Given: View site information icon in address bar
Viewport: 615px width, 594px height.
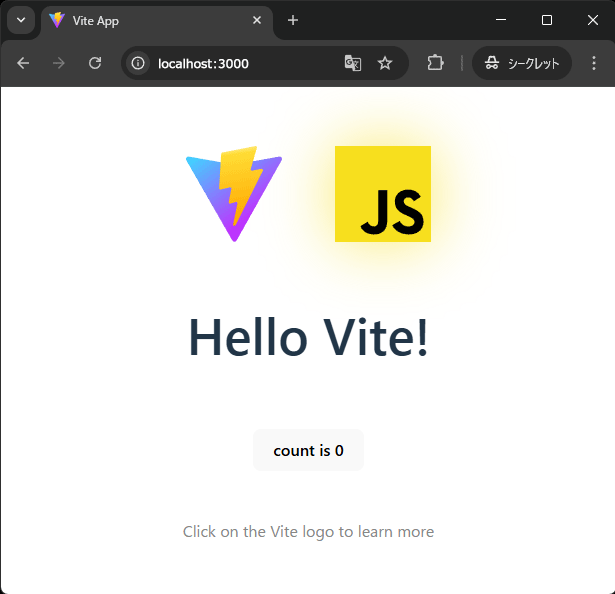Looking at the screenshot, I should (138, 63).
